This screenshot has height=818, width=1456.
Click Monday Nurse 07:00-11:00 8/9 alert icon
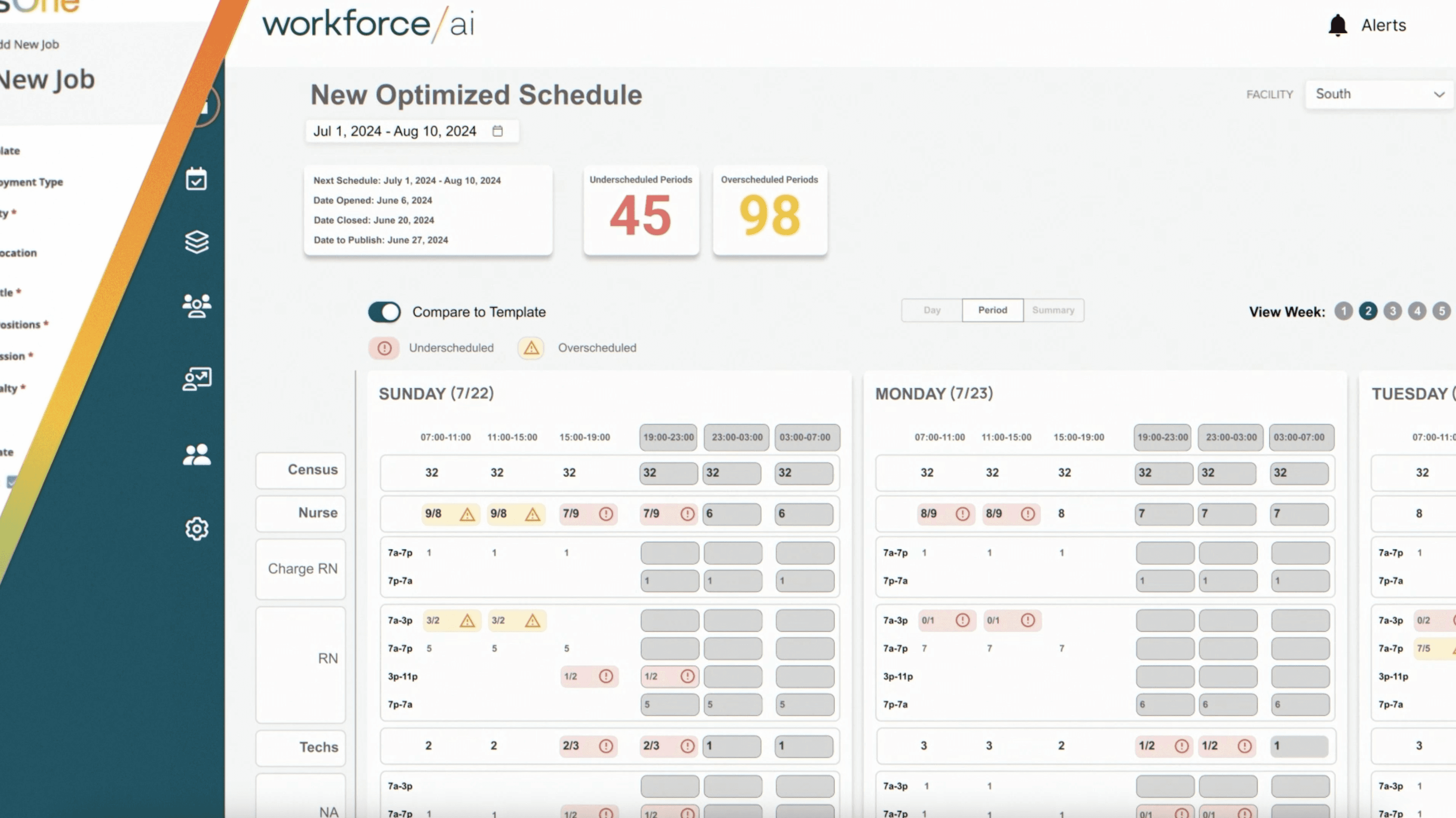pos(963,514)
